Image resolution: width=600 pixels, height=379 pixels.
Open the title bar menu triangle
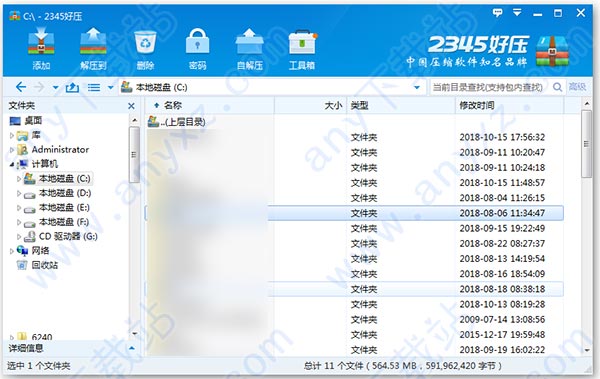coord(517,13)
